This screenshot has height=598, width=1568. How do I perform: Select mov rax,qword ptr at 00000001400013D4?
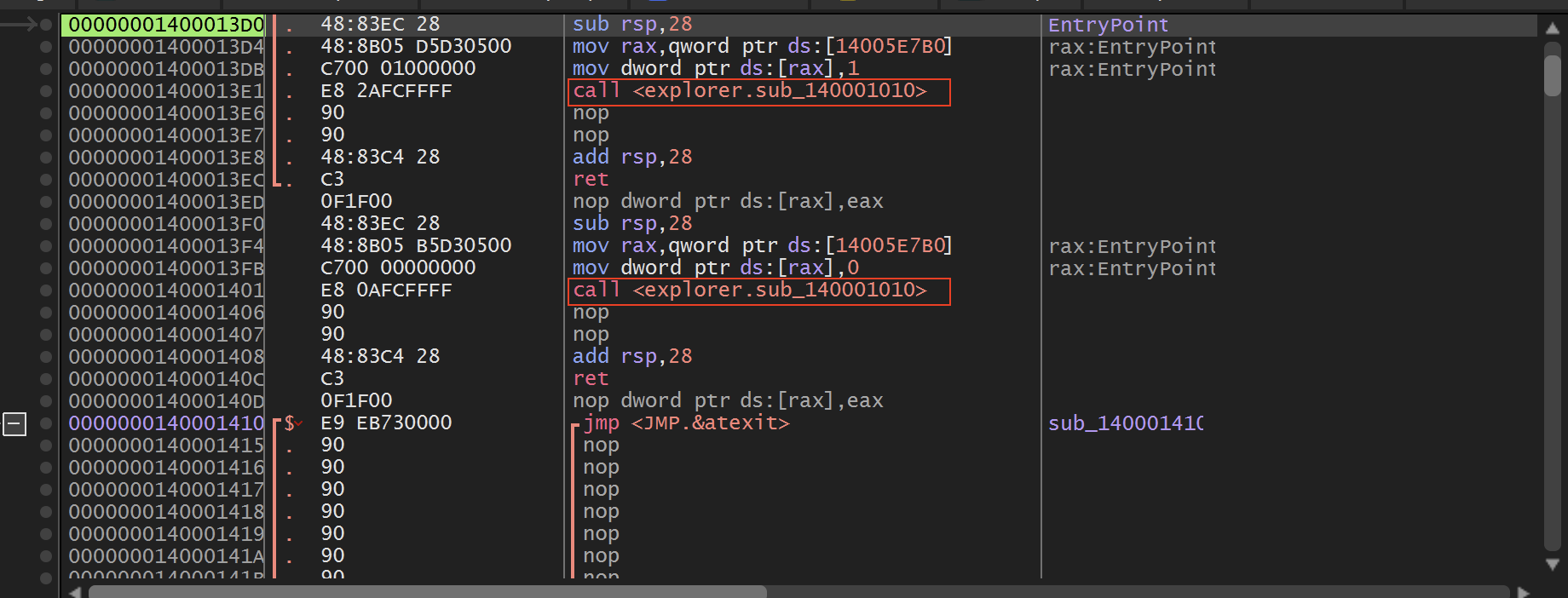tap(762, 47)
